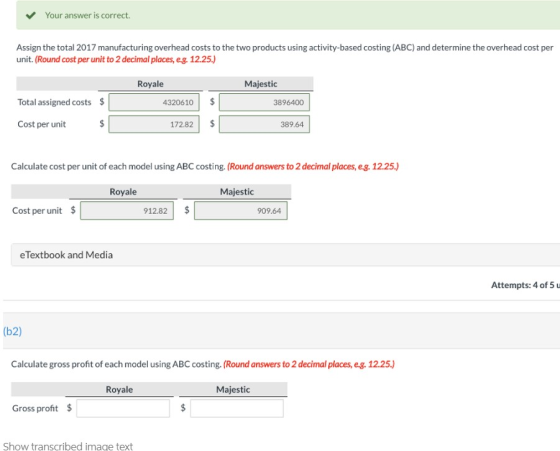Click the Majestic header in the total assigned costs table
560x451 pixels.
tap(261, 84)
